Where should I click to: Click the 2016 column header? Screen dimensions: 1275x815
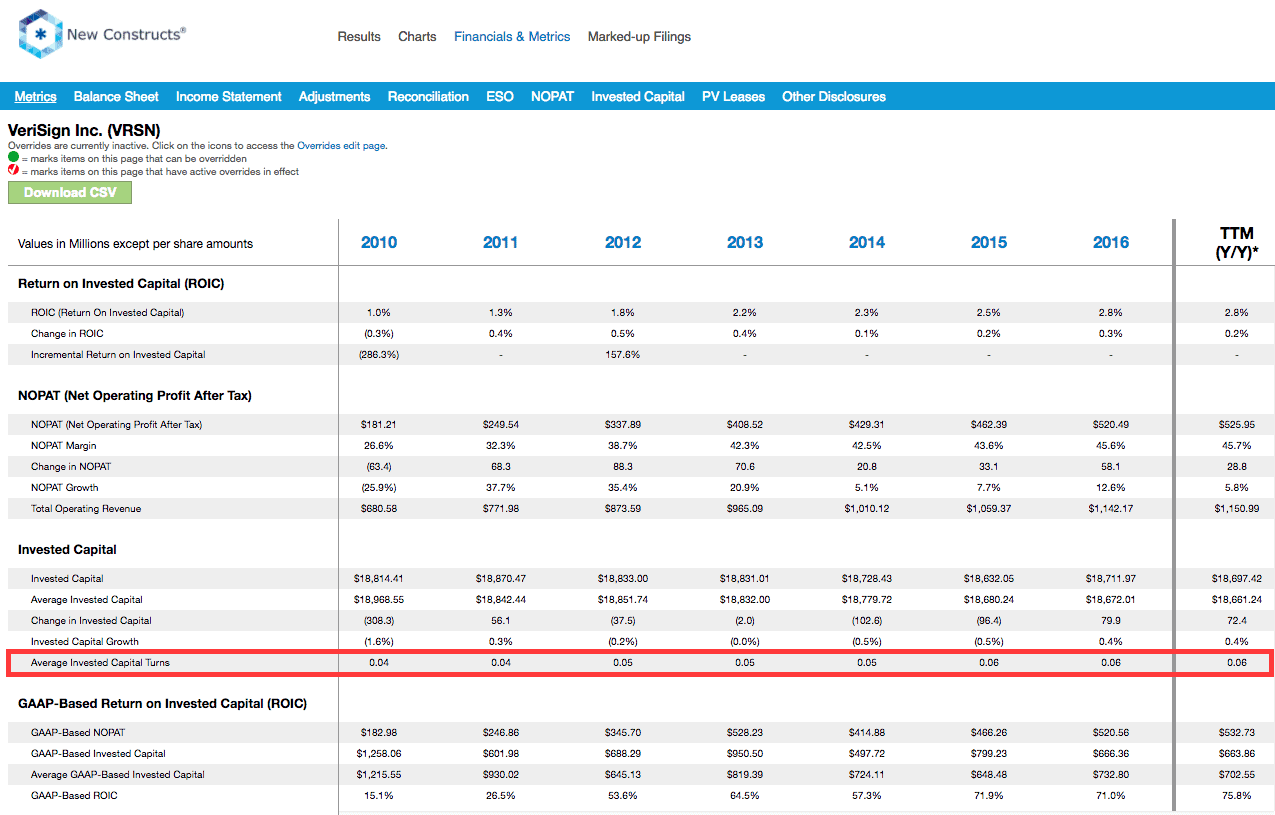1111,243
